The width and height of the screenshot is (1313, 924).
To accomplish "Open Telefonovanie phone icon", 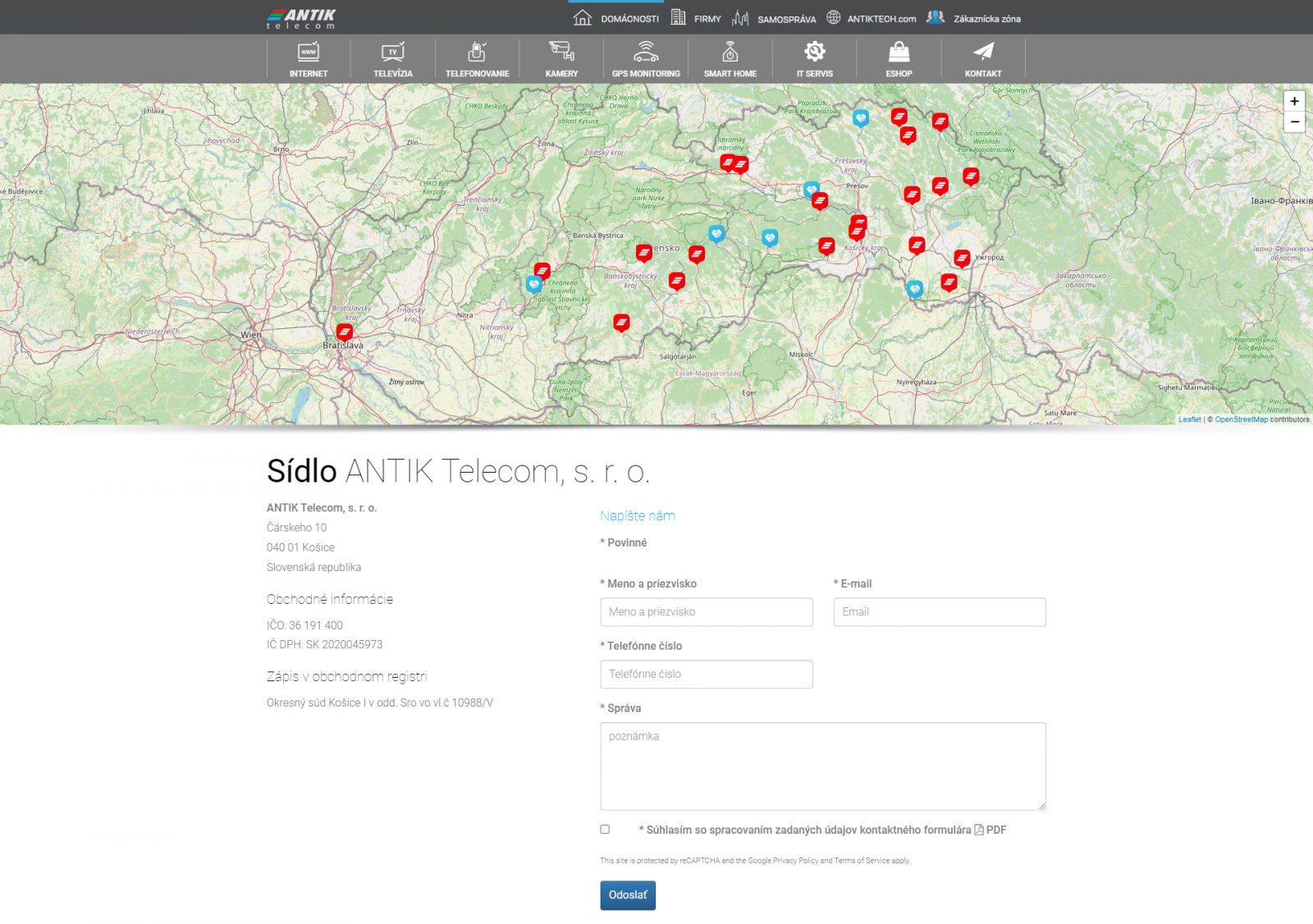I will [x=477, y=53].
